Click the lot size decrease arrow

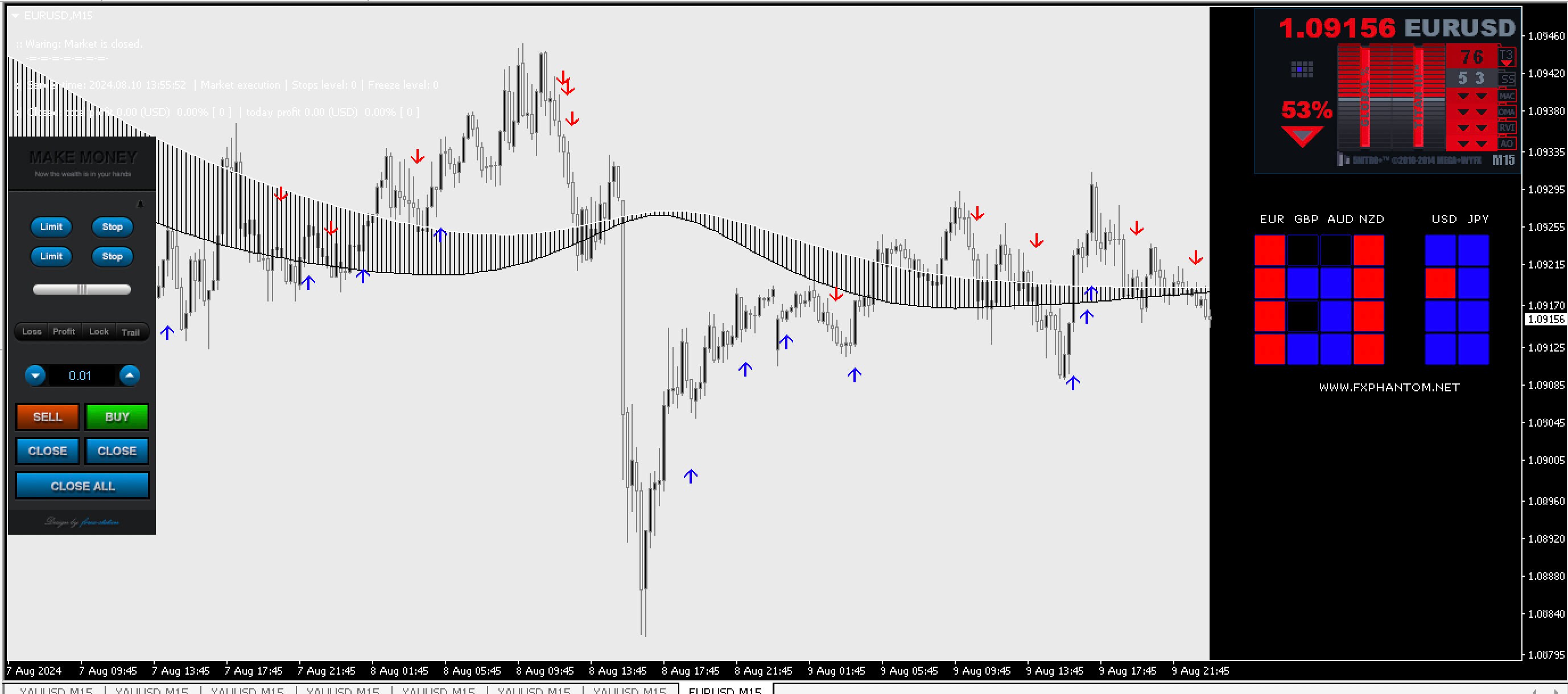tap(36, 375)
